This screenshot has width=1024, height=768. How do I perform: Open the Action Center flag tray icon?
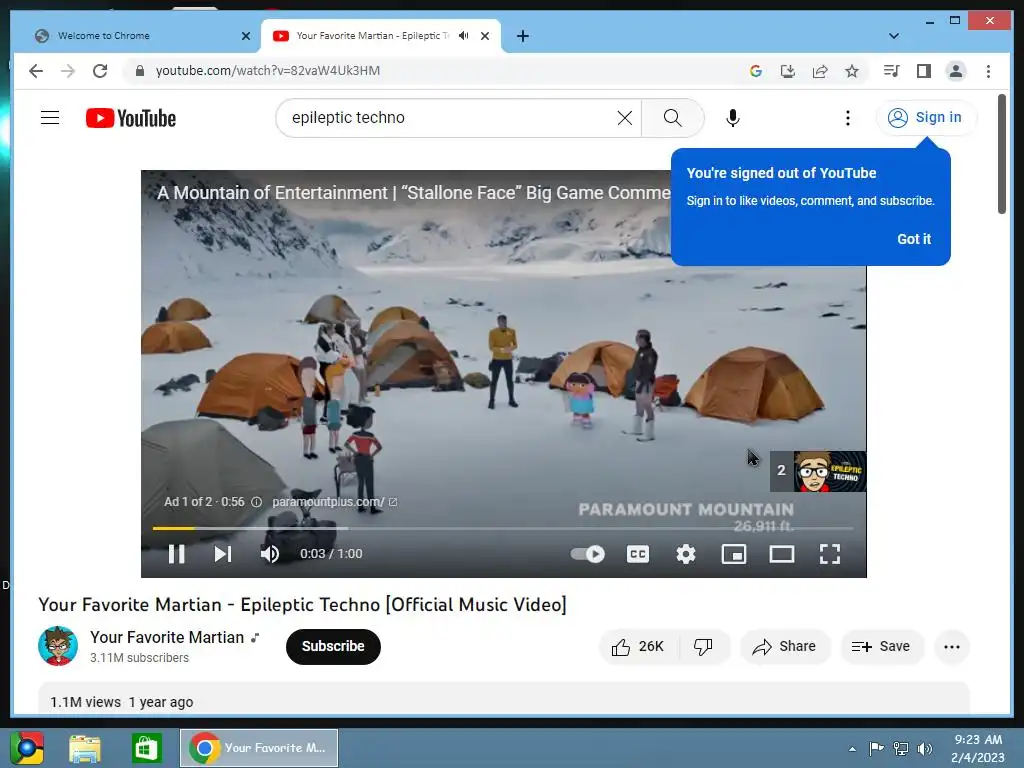pos(876,748)
